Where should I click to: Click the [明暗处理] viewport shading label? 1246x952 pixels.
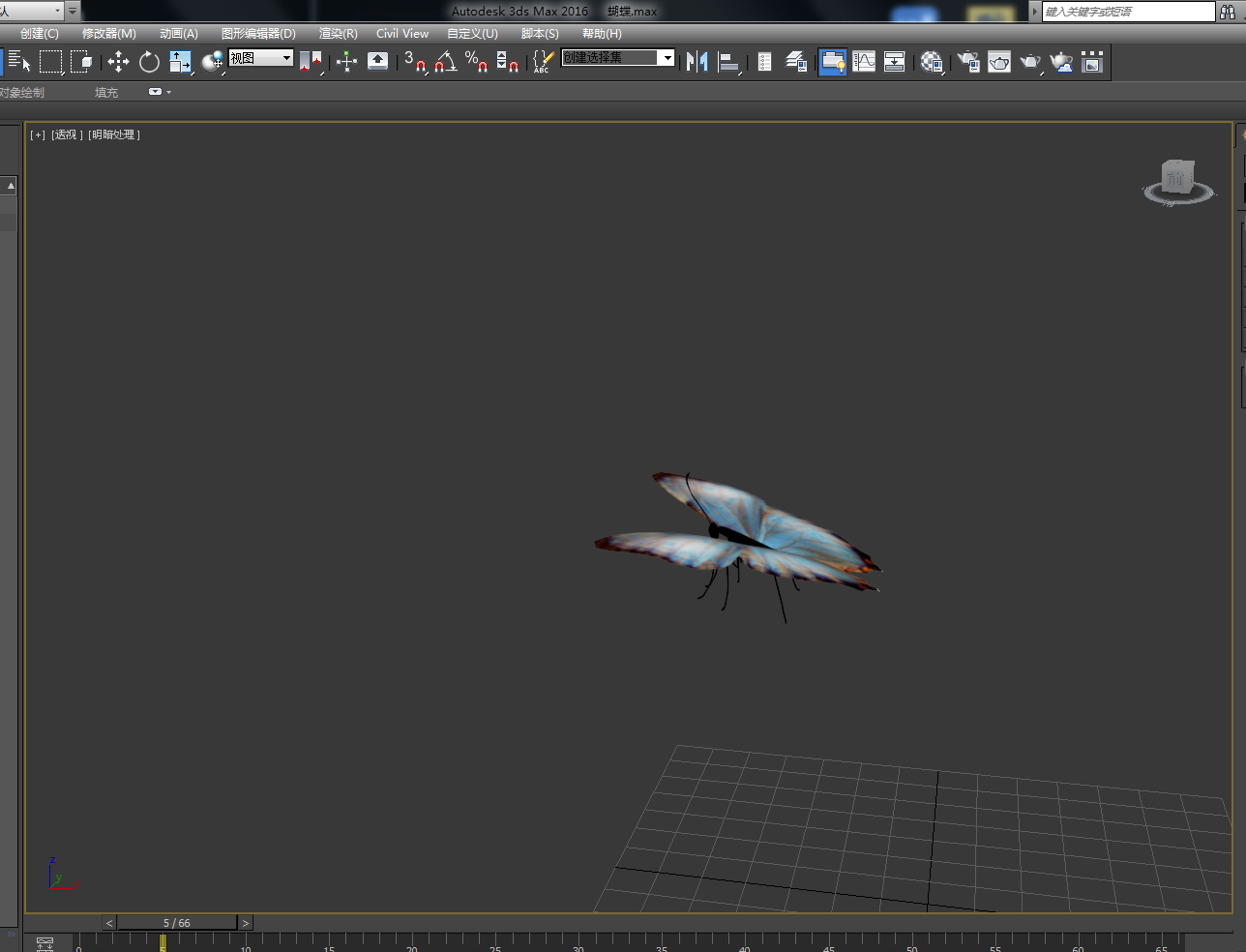[114, 134]
